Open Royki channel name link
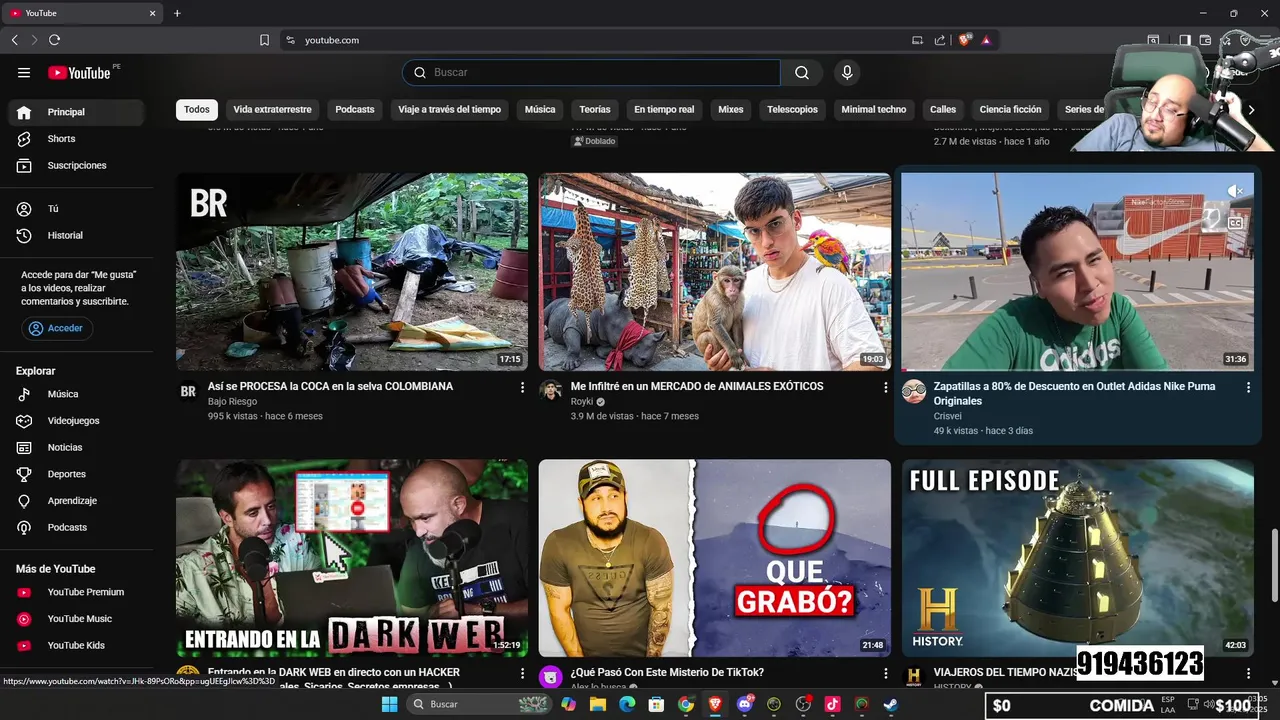Screen dimensions: 1280x720 click(x=582, y=401)
